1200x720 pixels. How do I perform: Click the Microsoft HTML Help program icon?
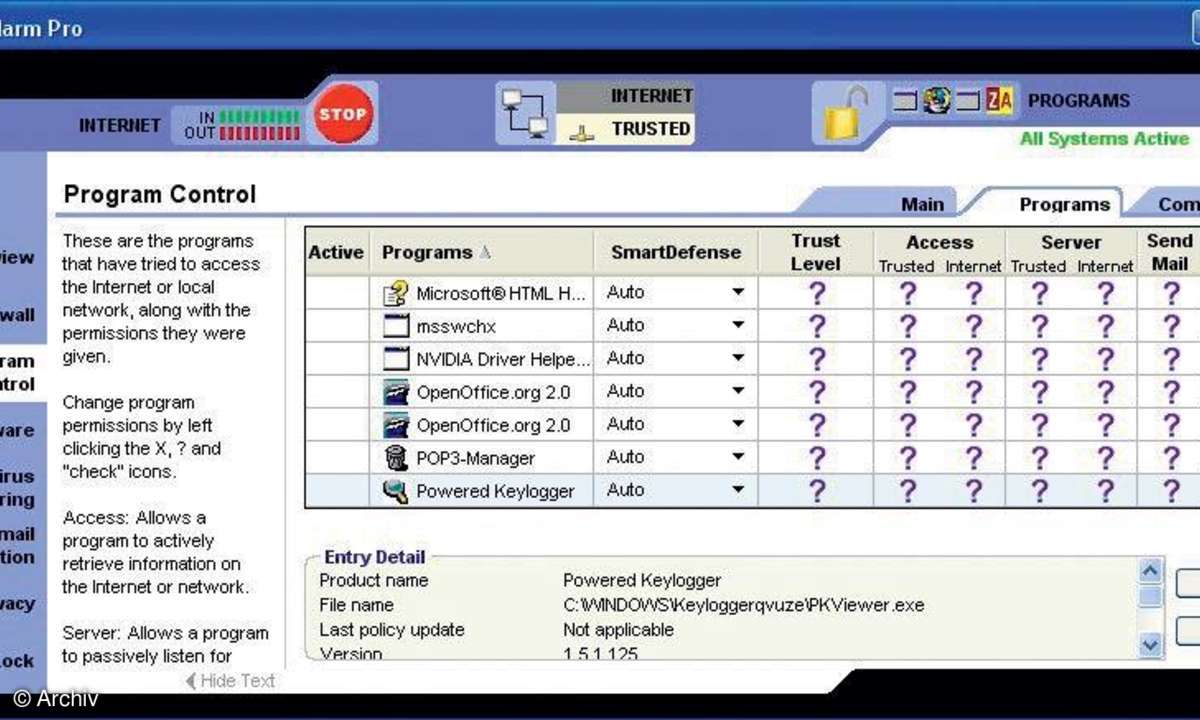click(x=396, y=294)
